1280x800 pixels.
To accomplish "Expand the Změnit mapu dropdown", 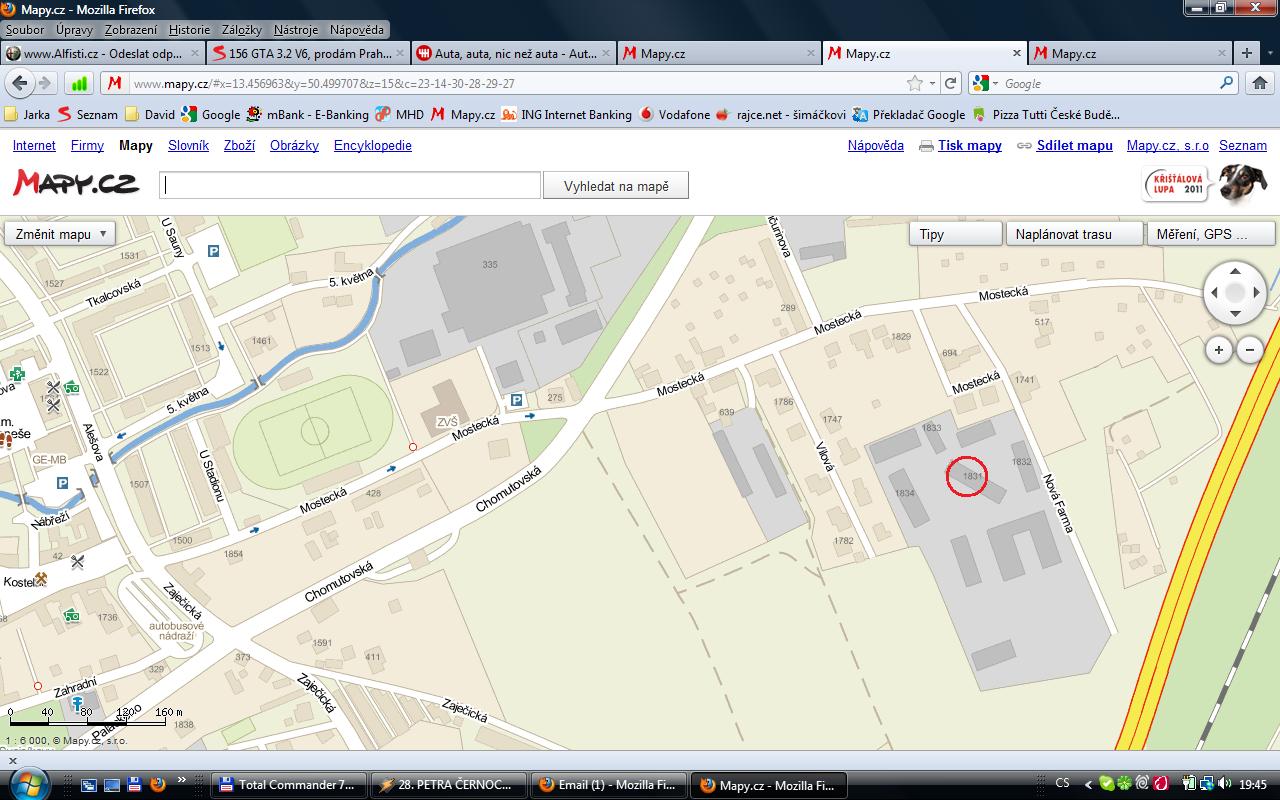I will tap(60, 234).
